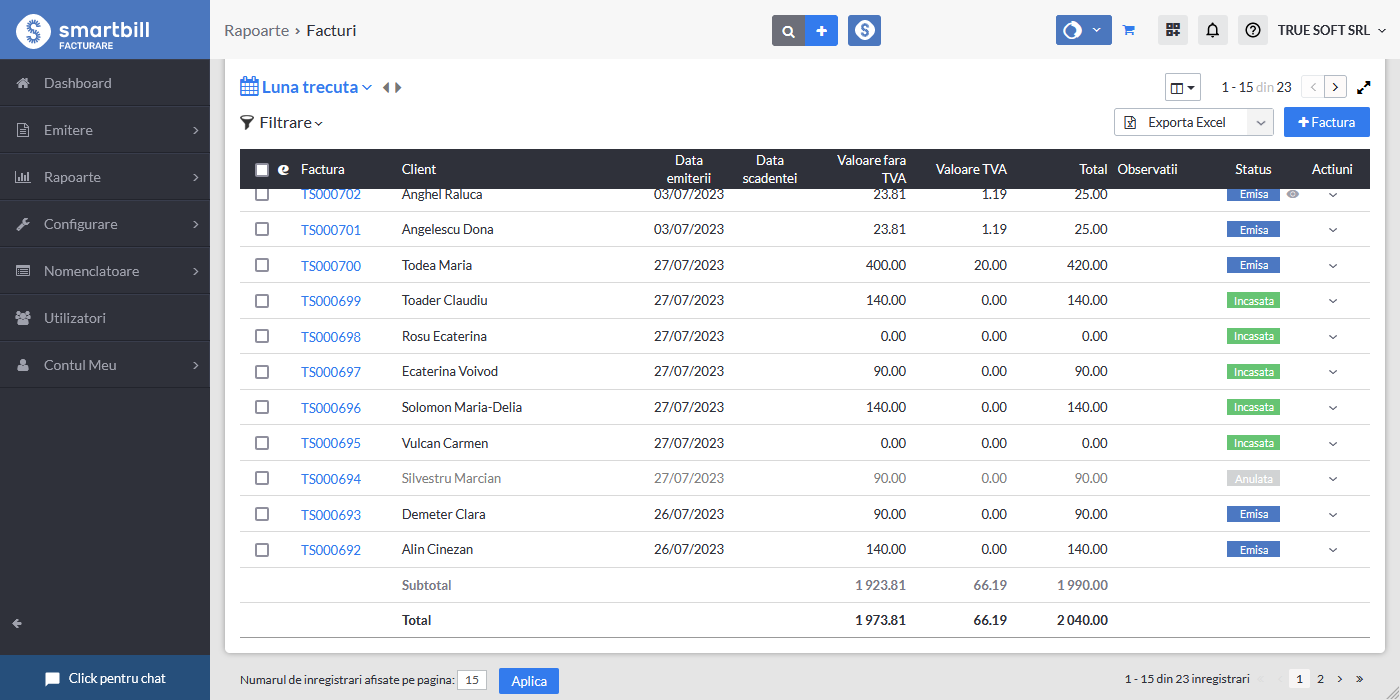Expand table to fullscreen with arrows icon

[1364, 87]
